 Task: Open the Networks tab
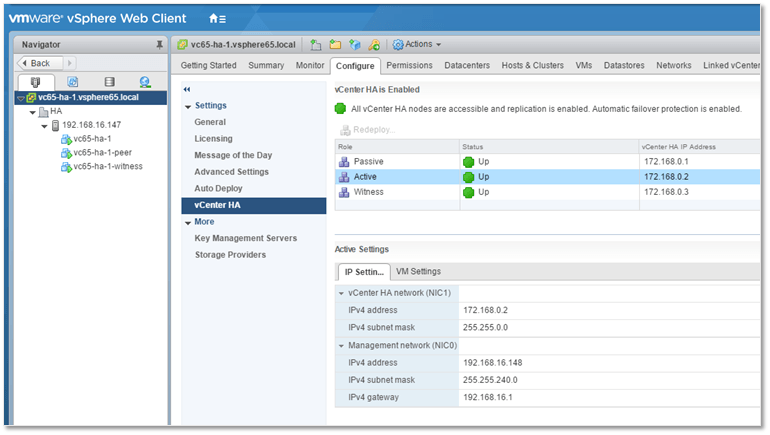coord(673,65)
